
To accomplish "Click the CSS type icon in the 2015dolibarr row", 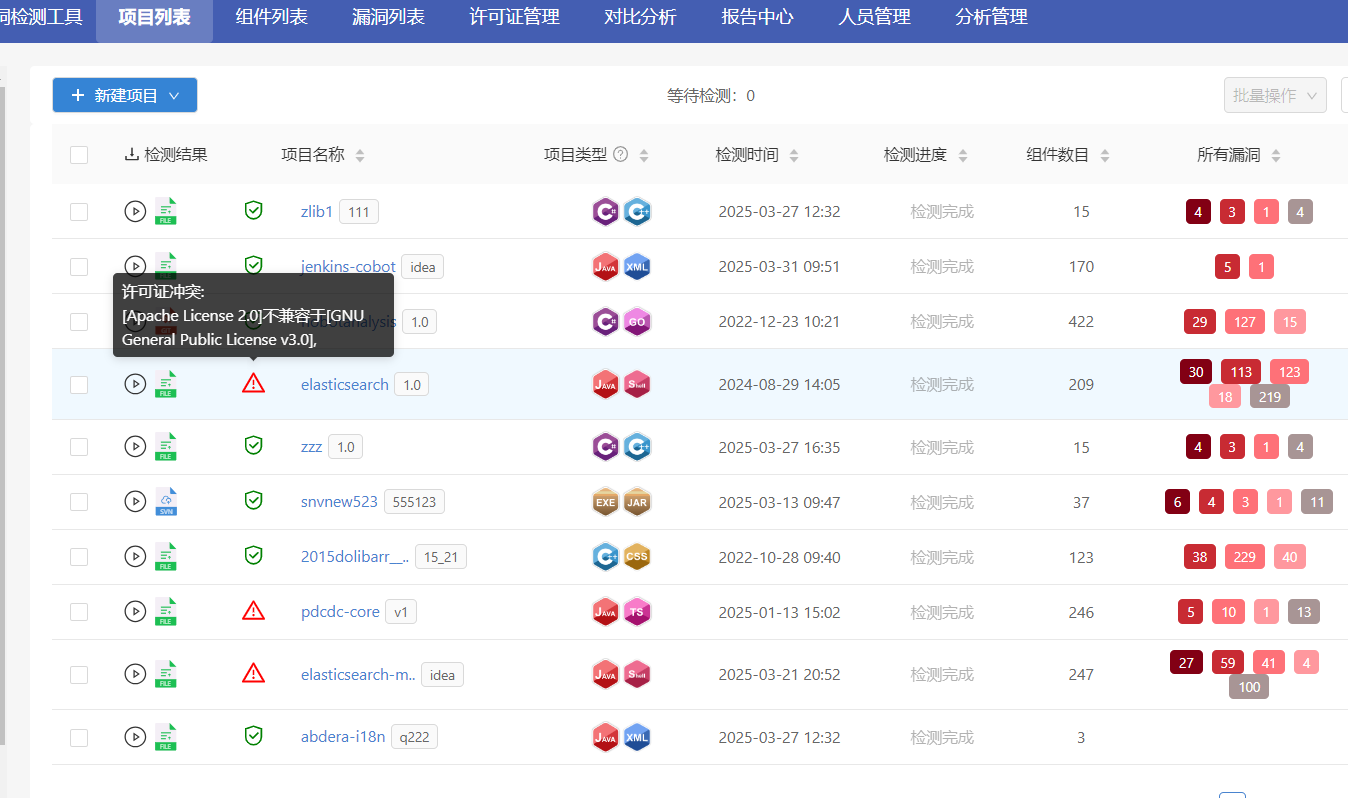I will coord(637,557).
